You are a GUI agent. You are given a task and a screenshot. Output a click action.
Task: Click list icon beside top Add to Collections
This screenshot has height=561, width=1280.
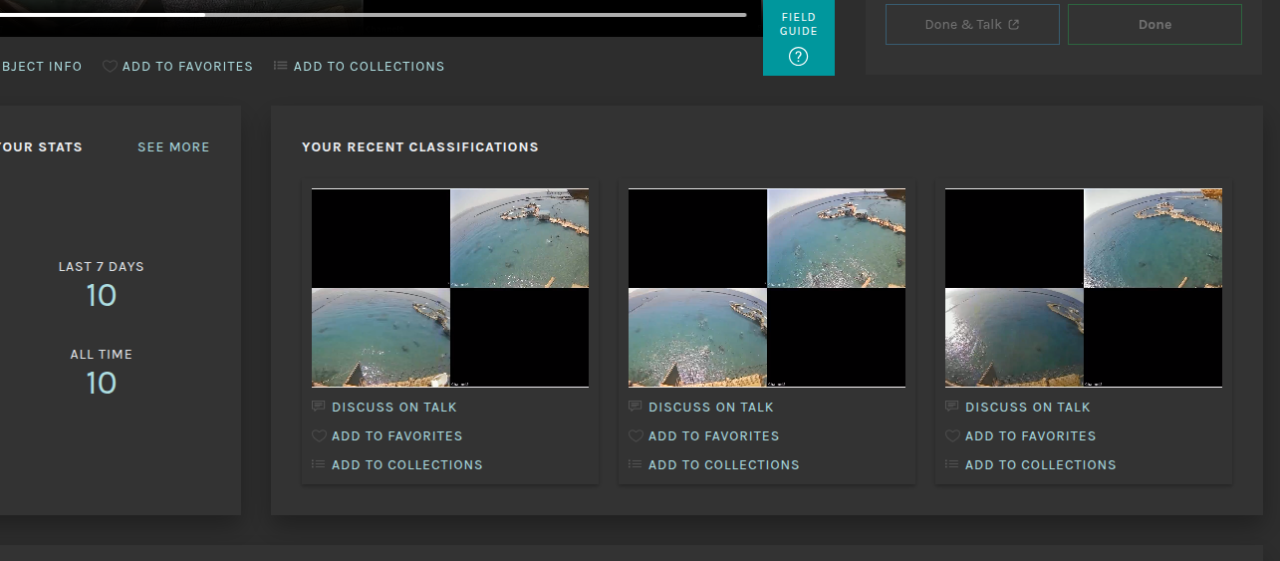(x=280, y=66)
